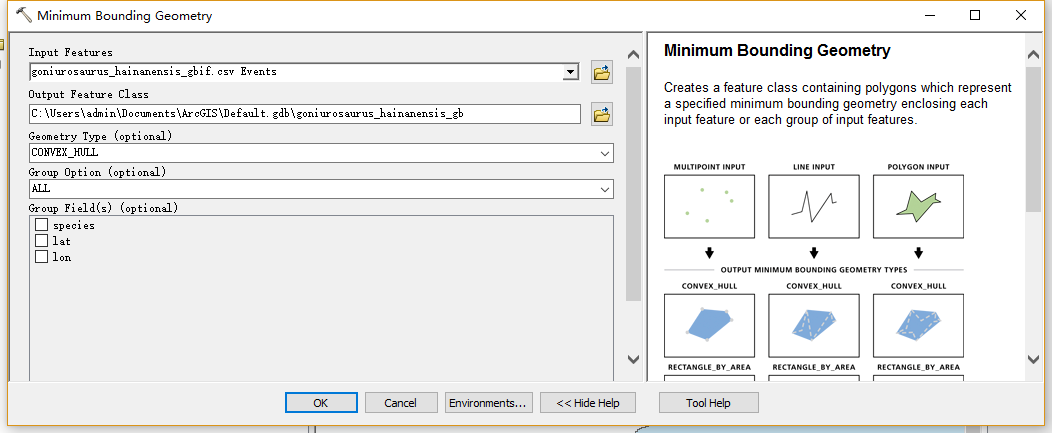Click the << Hide Help button
1052x433 pixels.
[x=588, y=403]
